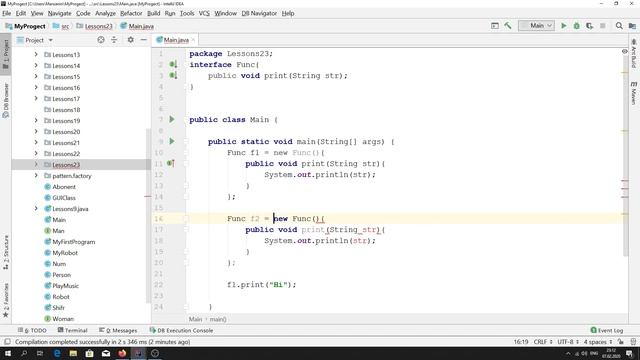Click the select-run-target icon left of hammer

(495, 26)
